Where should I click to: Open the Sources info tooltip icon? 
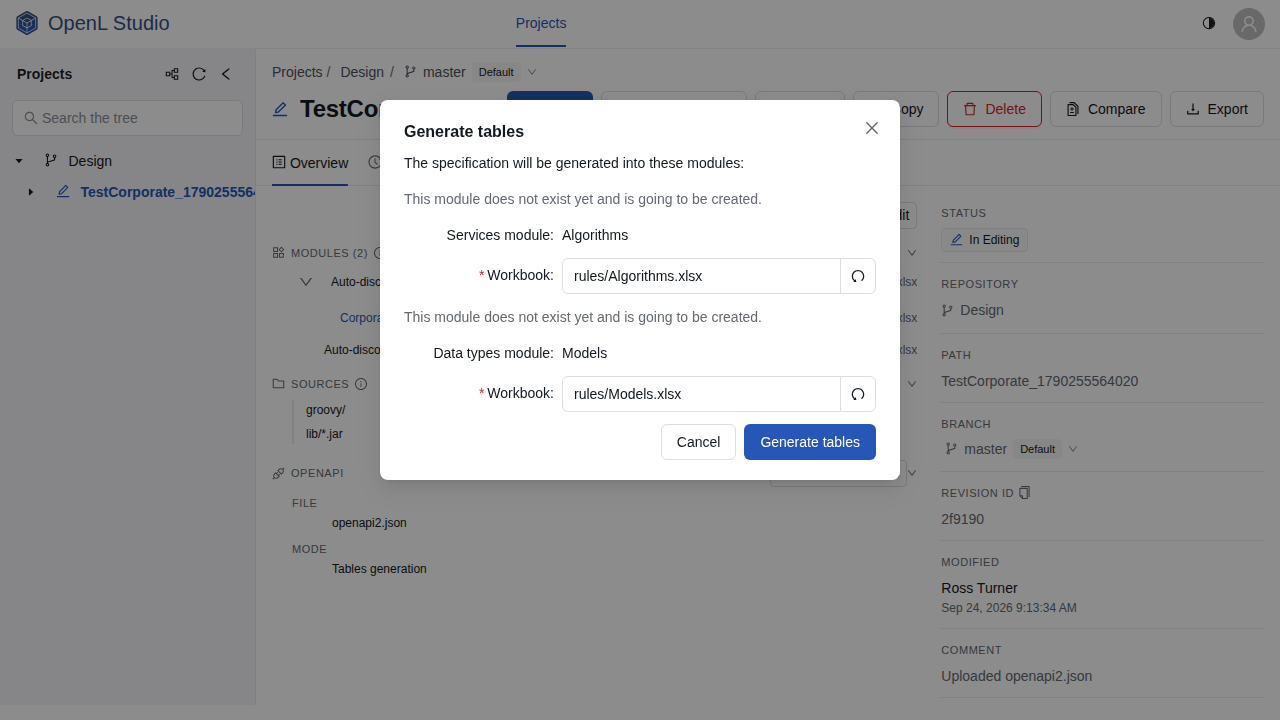pyautogui.click(x=361, y=384)
